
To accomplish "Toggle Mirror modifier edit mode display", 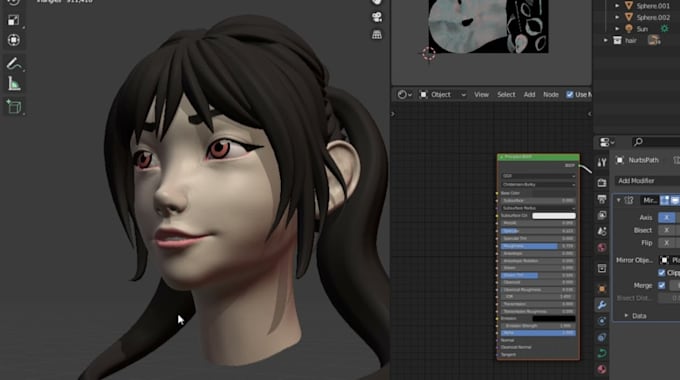I will tap(665, 200).
